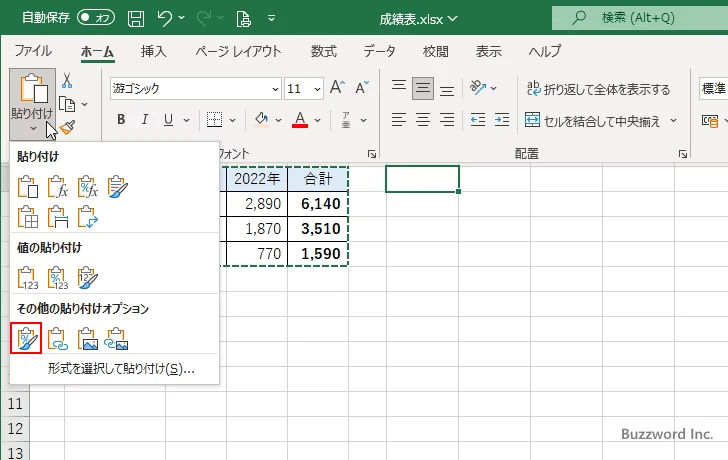Toggle bold formatting
This screenshot has height=460, width=728.
point(121,120)
